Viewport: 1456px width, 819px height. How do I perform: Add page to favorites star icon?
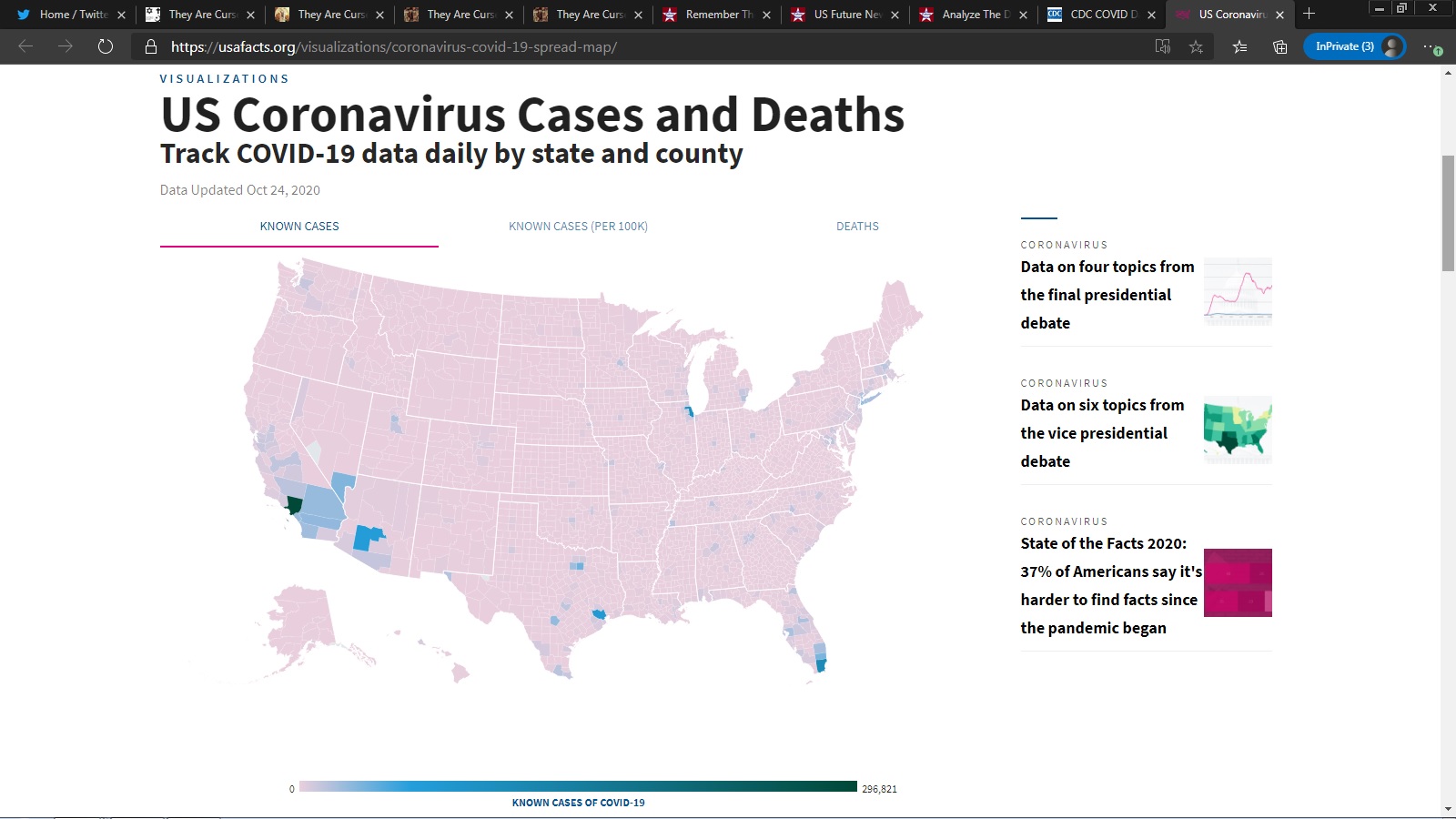tap(1196, 46)
